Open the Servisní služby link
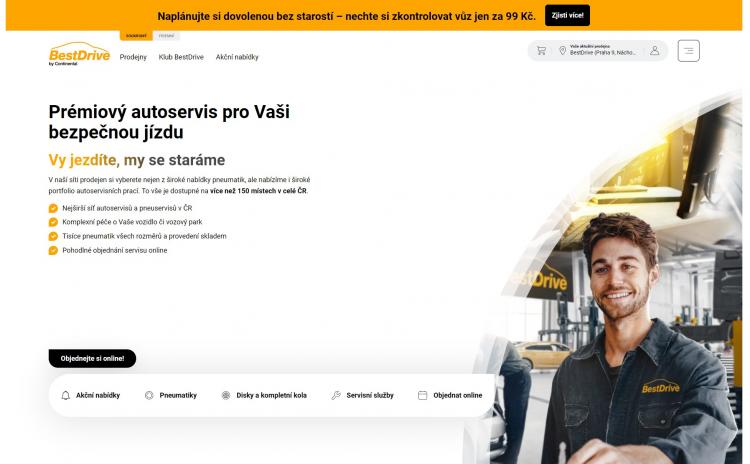The image size is (750, 464). pyautogui.click(x=370, y=395)
